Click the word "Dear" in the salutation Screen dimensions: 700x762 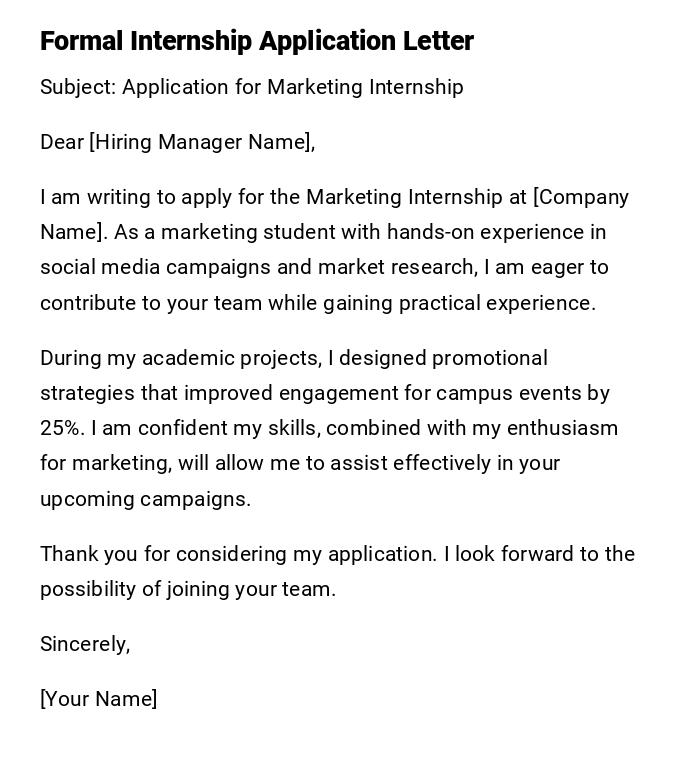(x=62, y=142)
